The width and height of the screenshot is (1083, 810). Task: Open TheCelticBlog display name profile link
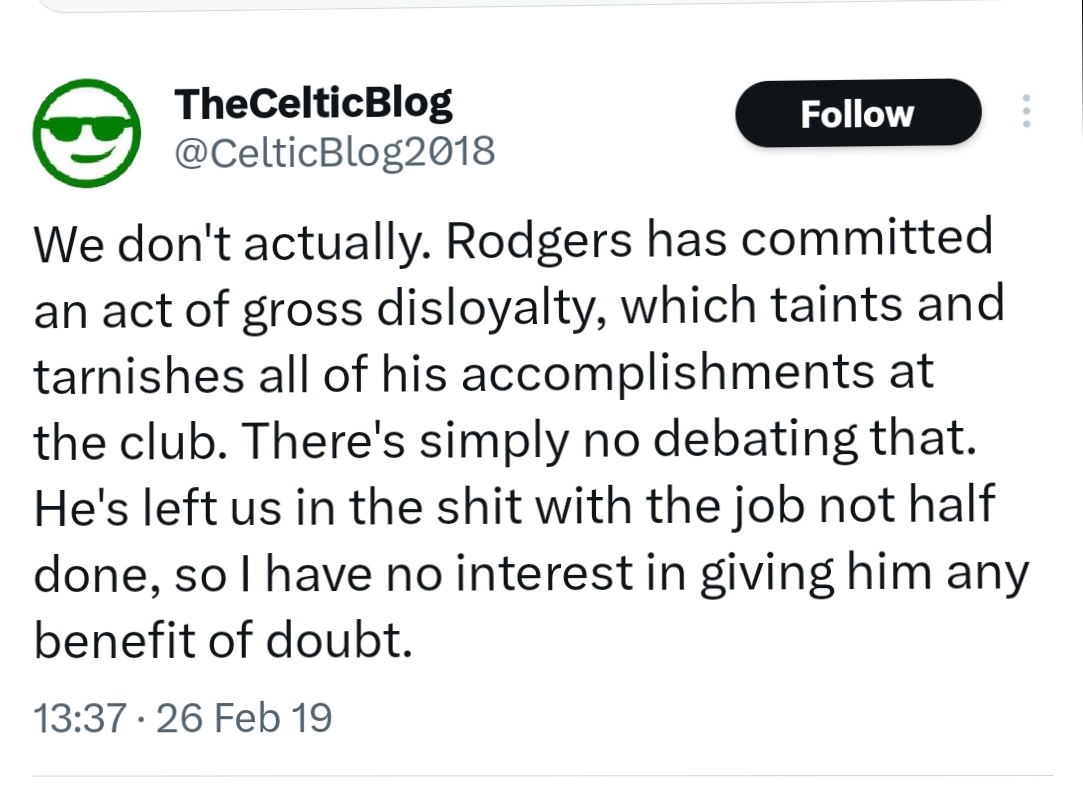pos(313,102)
